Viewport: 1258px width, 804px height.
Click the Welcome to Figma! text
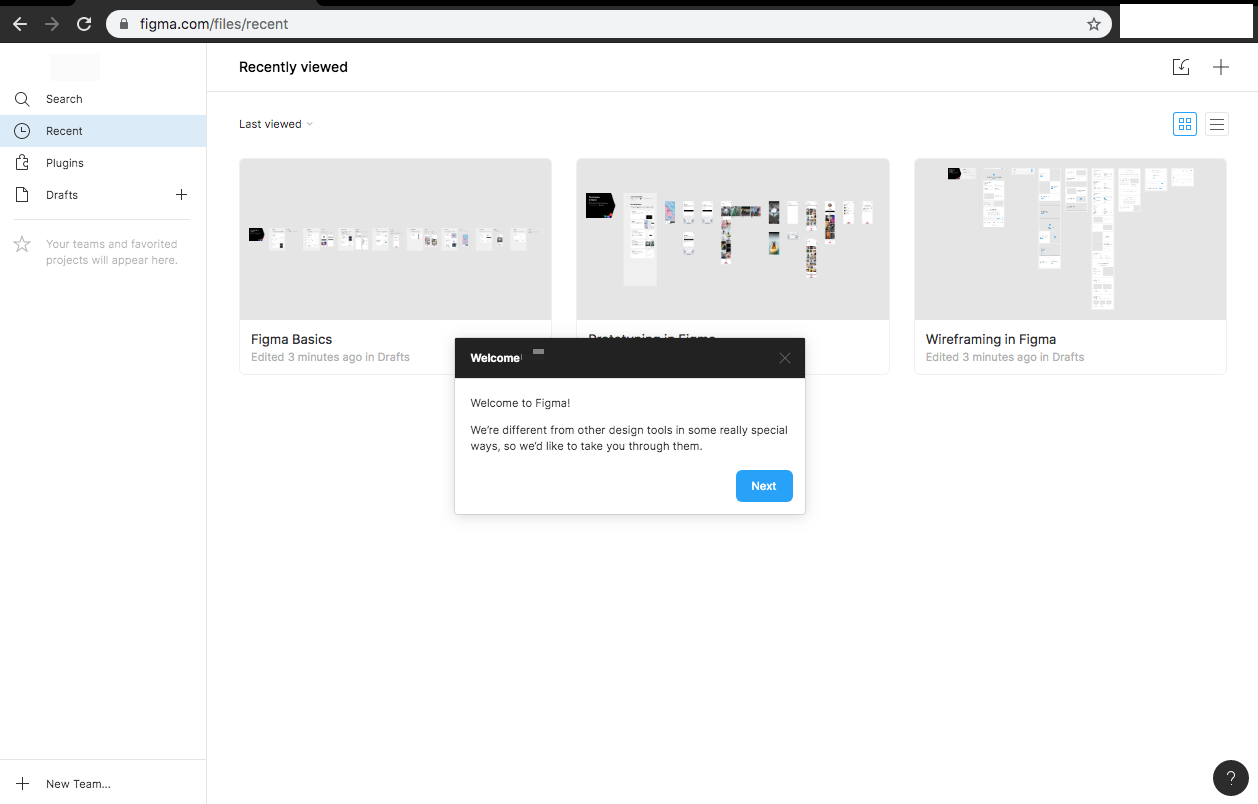521,403
